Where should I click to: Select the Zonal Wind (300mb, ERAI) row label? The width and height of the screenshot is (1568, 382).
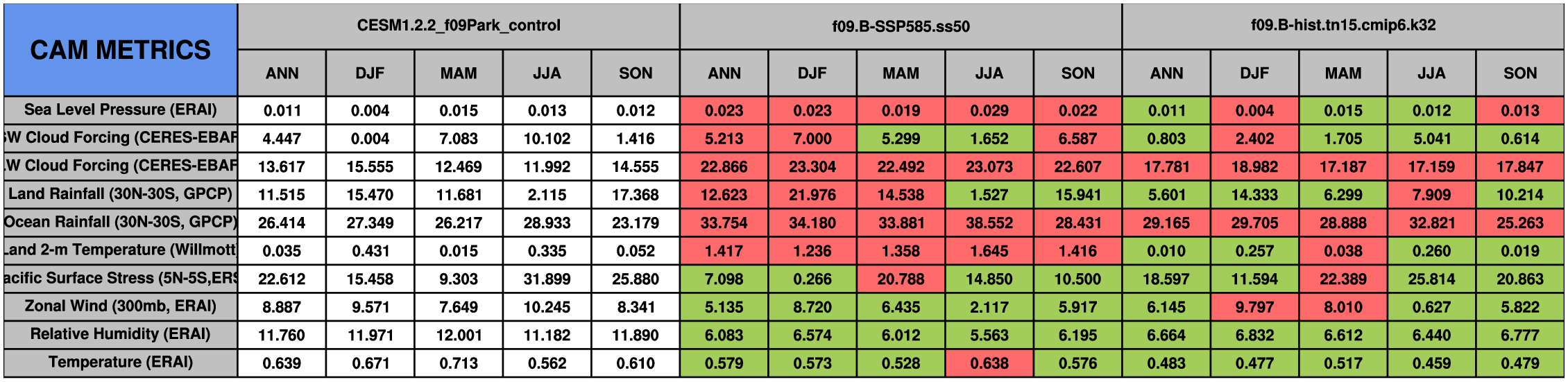[x=120, y=306]
